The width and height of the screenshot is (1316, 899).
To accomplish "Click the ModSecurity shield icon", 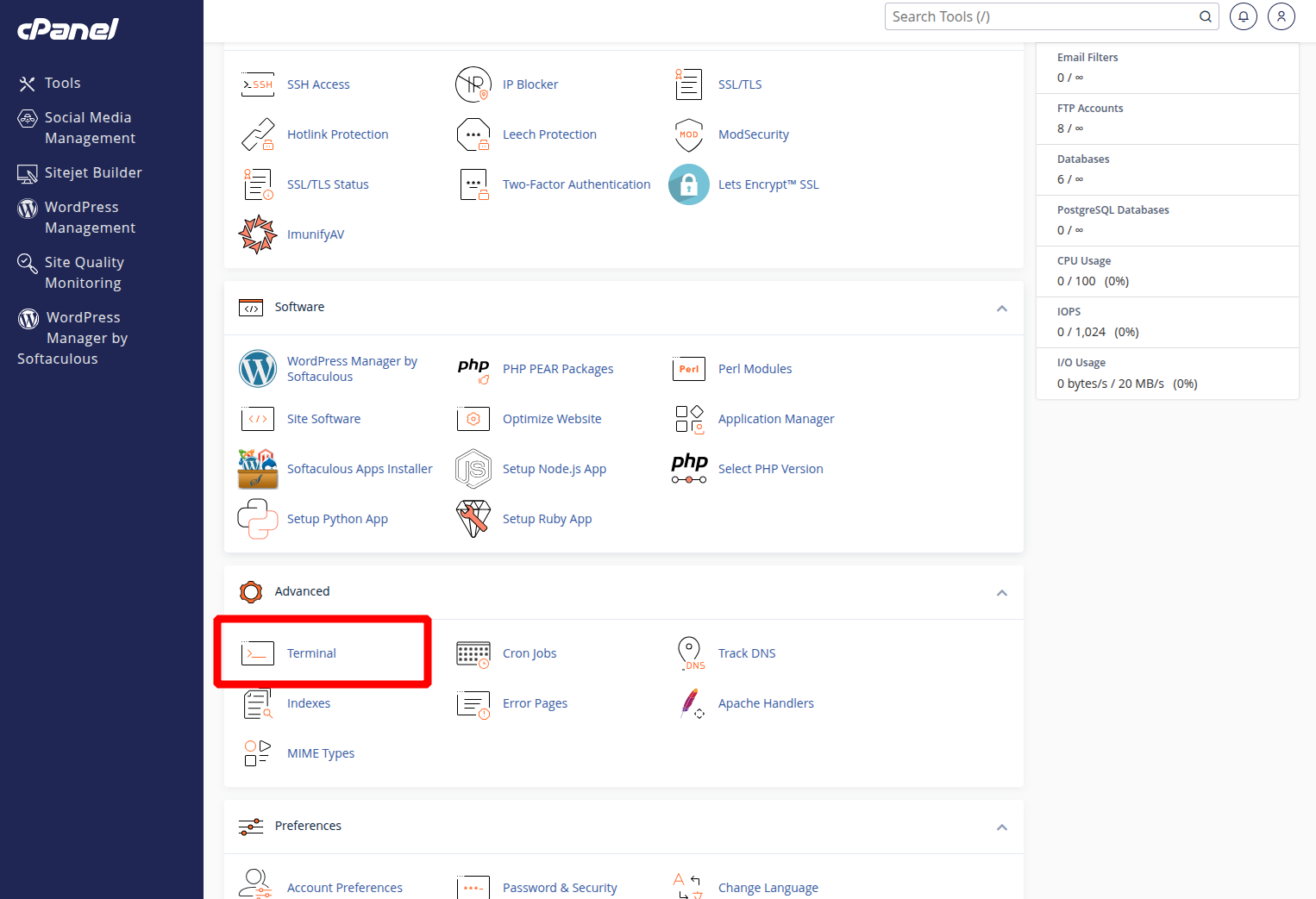I will tap(689, 134).
